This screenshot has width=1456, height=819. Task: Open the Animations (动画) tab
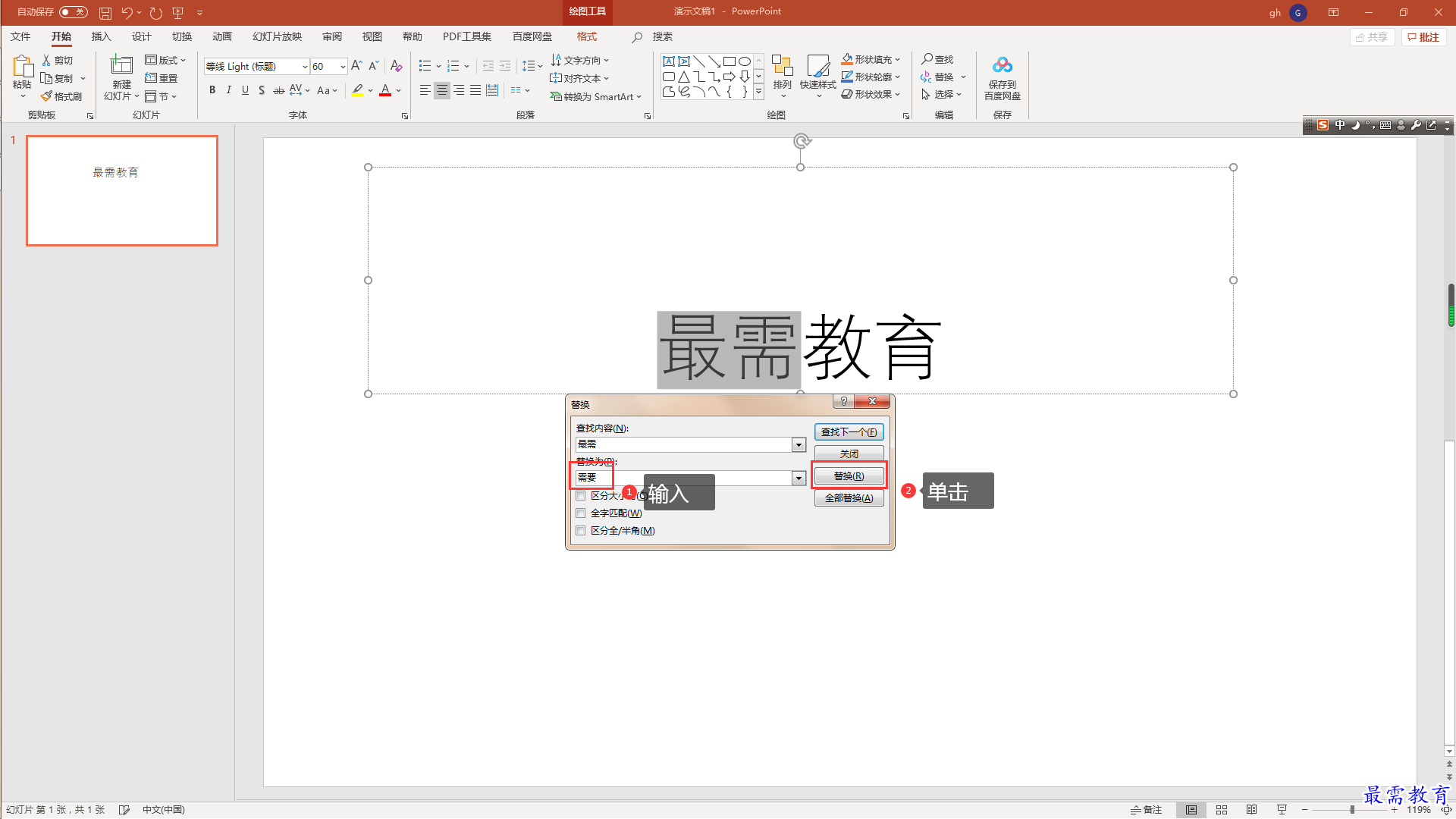[x=221, y=36]
